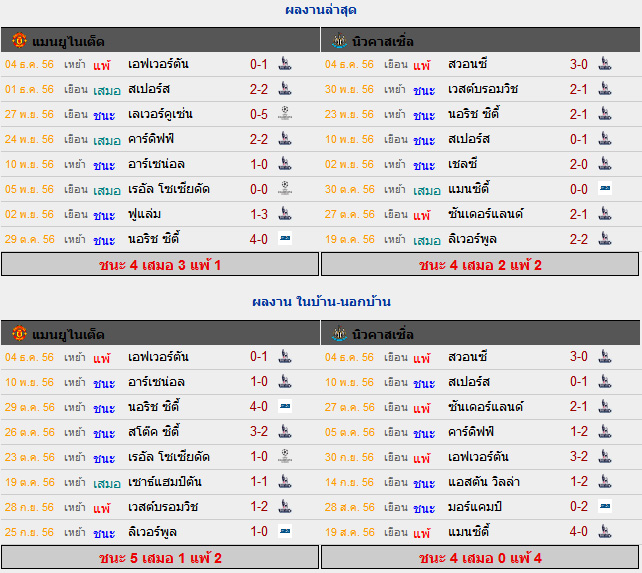Click ชนะ result in เลเวอร์คูเซ่น row
This screenshot has width=642, height=573.
(x=104, y=115)
